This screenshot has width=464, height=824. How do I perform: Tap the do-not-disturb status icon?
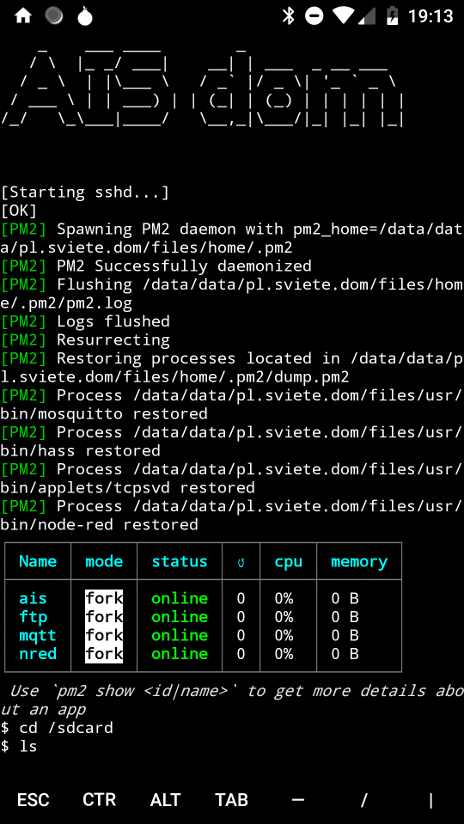click(314, 16)
